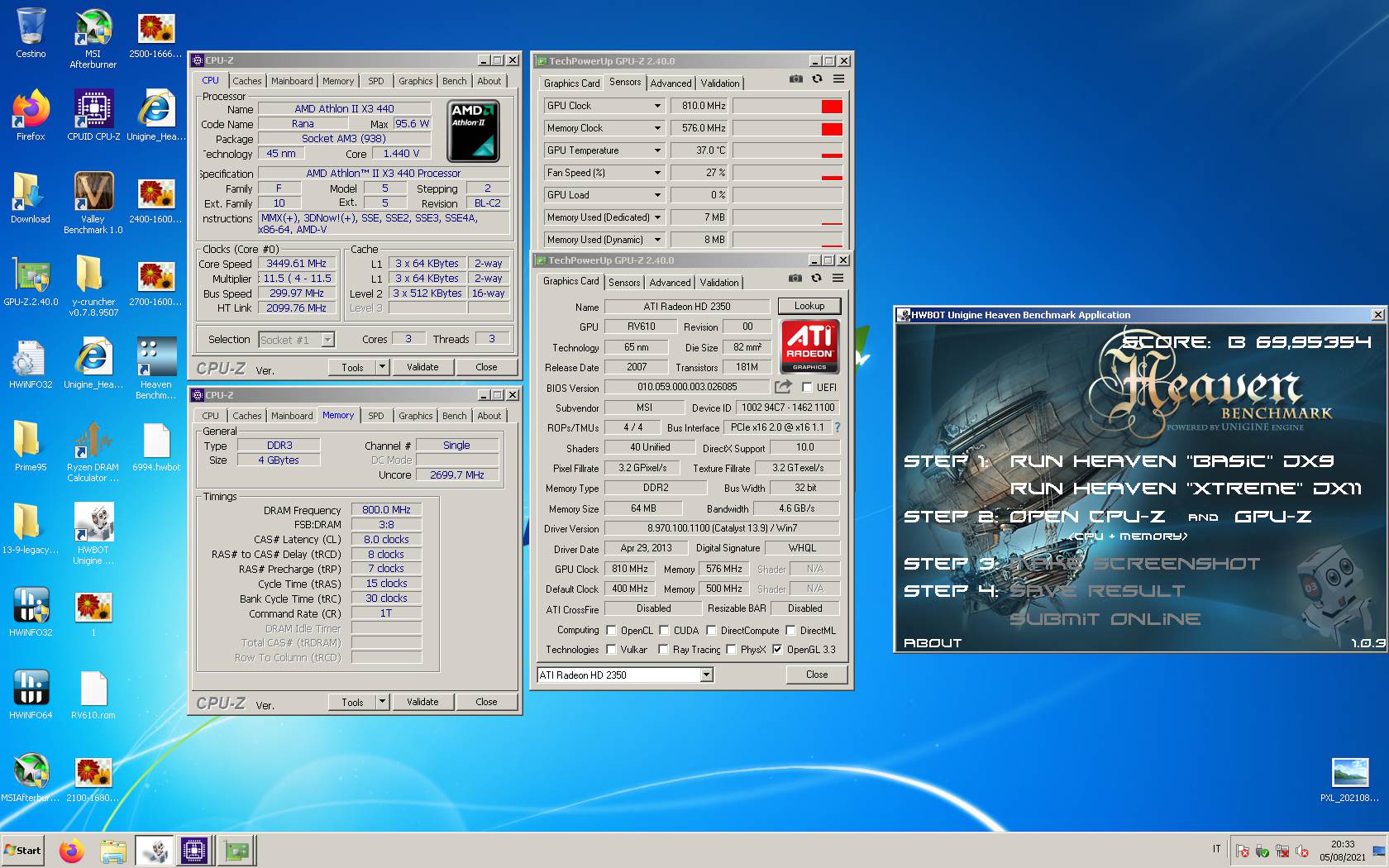Toggle the UEFI checkbox in GPU-Z
Image resolution: width=1389 pixels, height=868 pixels.
point(807,387)
